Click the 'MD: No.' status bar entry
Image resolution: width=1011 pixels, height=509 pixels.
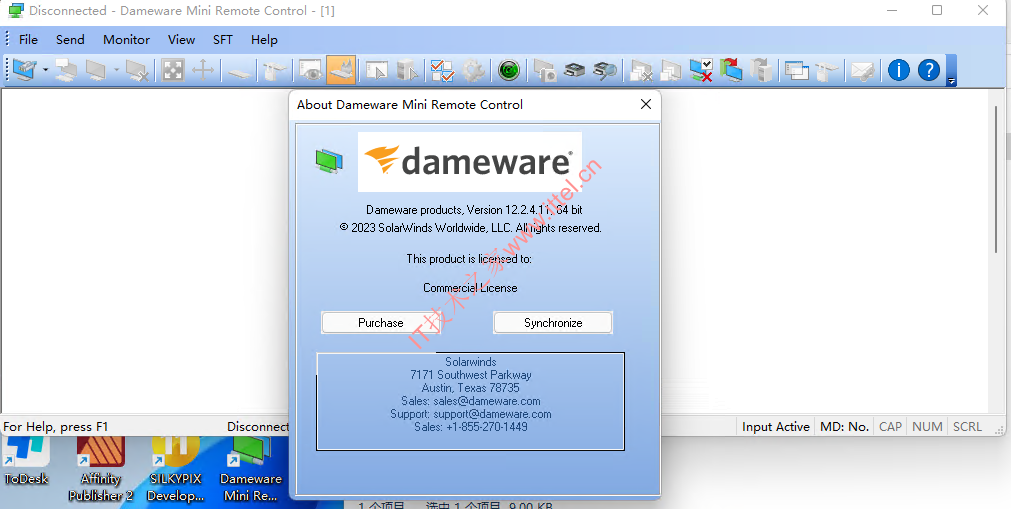[845, 426]
